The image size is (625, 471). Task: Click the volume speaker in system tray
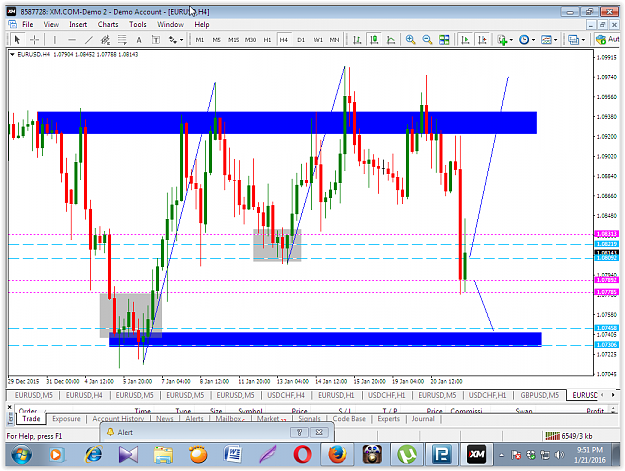coord(559,455)
